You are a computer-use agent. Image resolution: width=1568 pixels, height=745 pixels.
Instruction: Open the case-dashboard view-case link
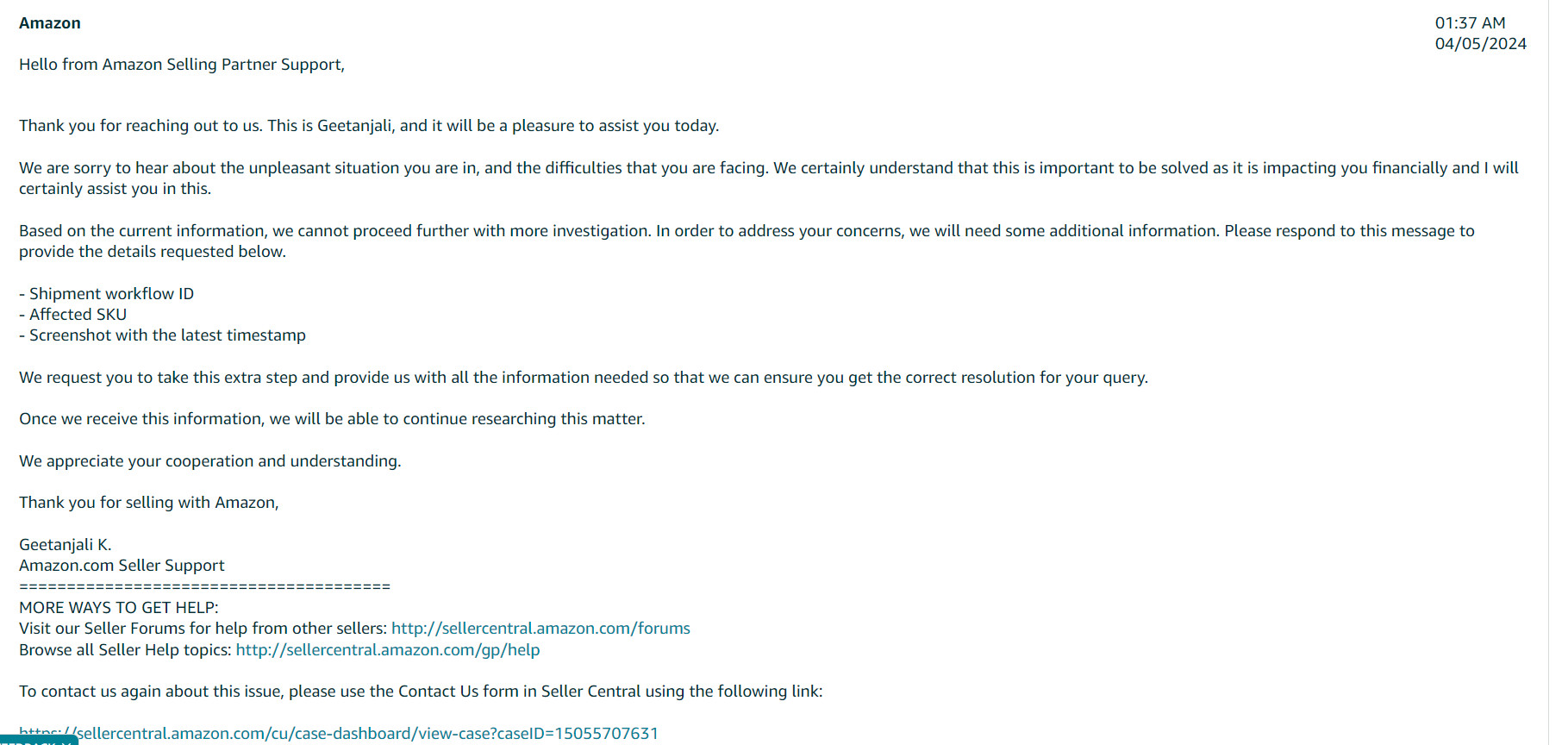pyautogui.click(x=339, y=734)
